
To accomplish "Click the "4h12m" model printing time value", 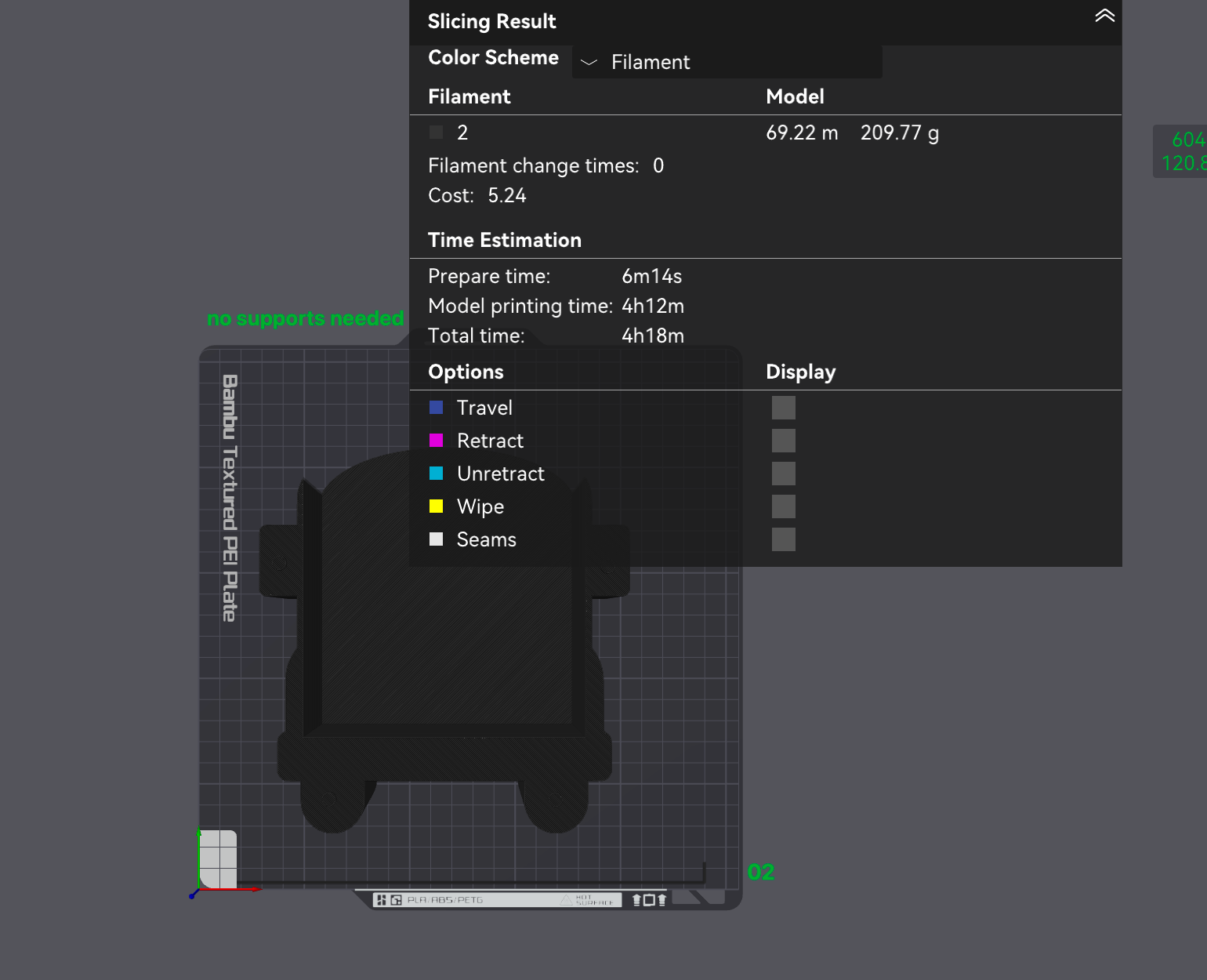I will click(653, 306).
